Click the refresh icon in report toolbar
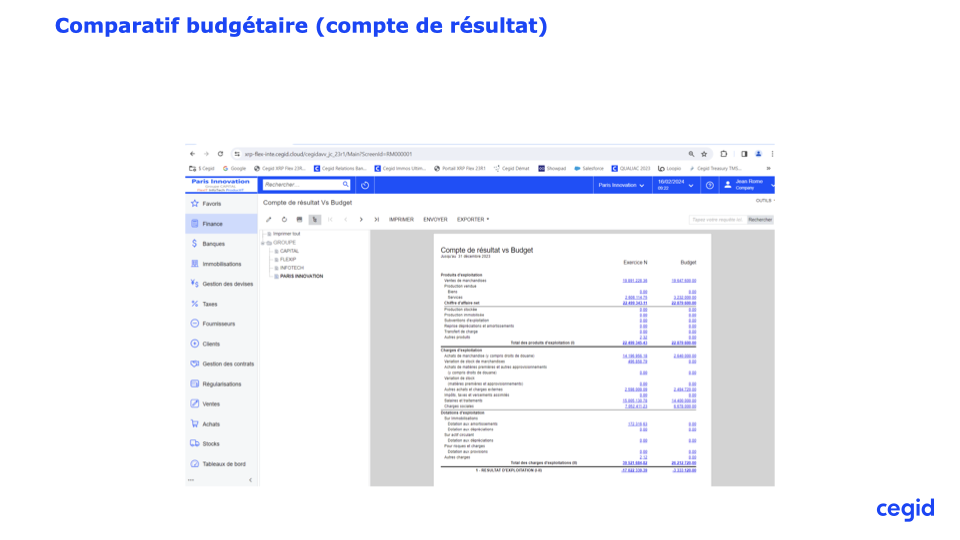The height and width of the screenshot is (540, 960). (x=284, y=219)
